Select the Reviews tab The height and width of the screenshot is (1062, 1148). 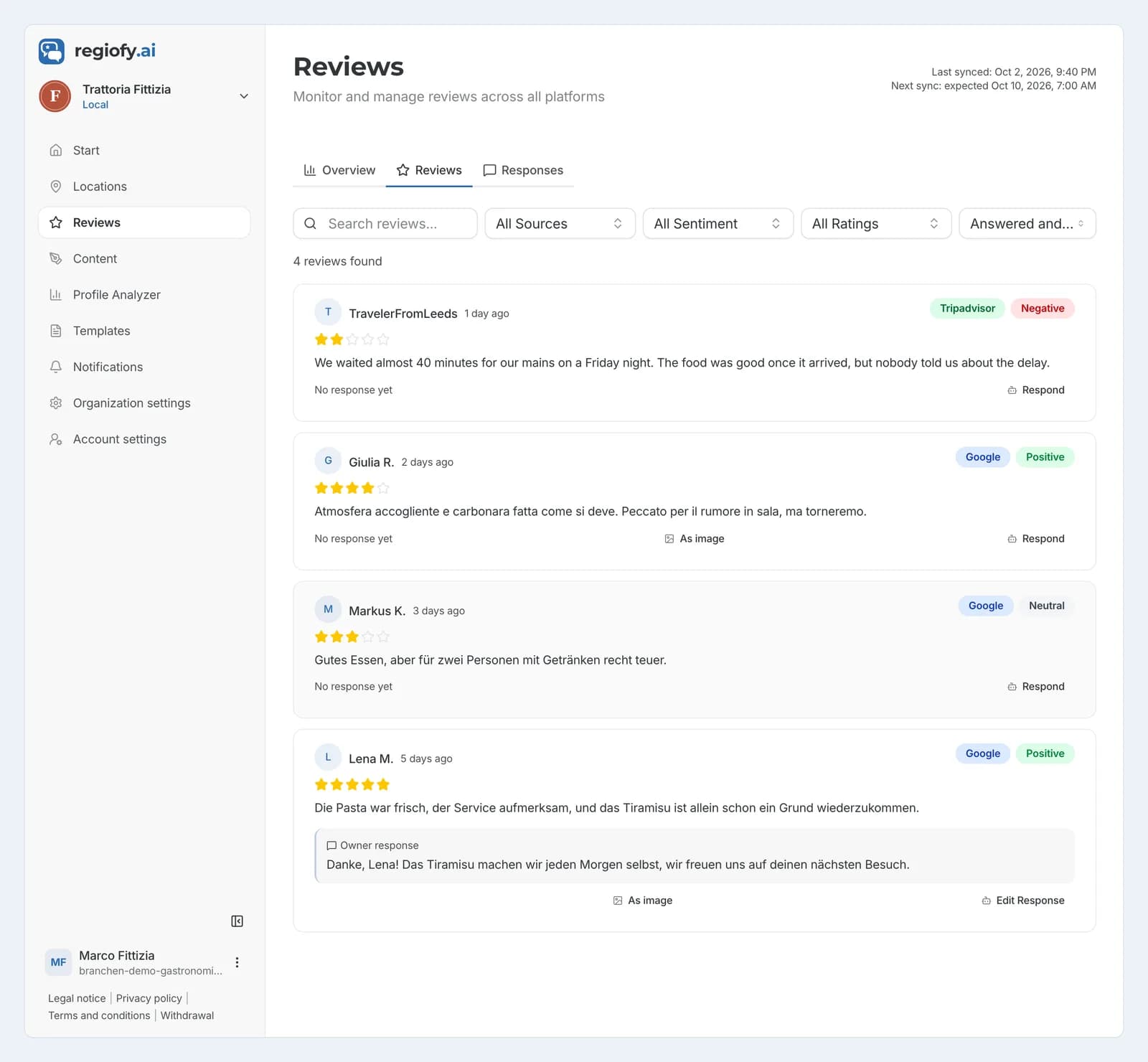[429, 171]
